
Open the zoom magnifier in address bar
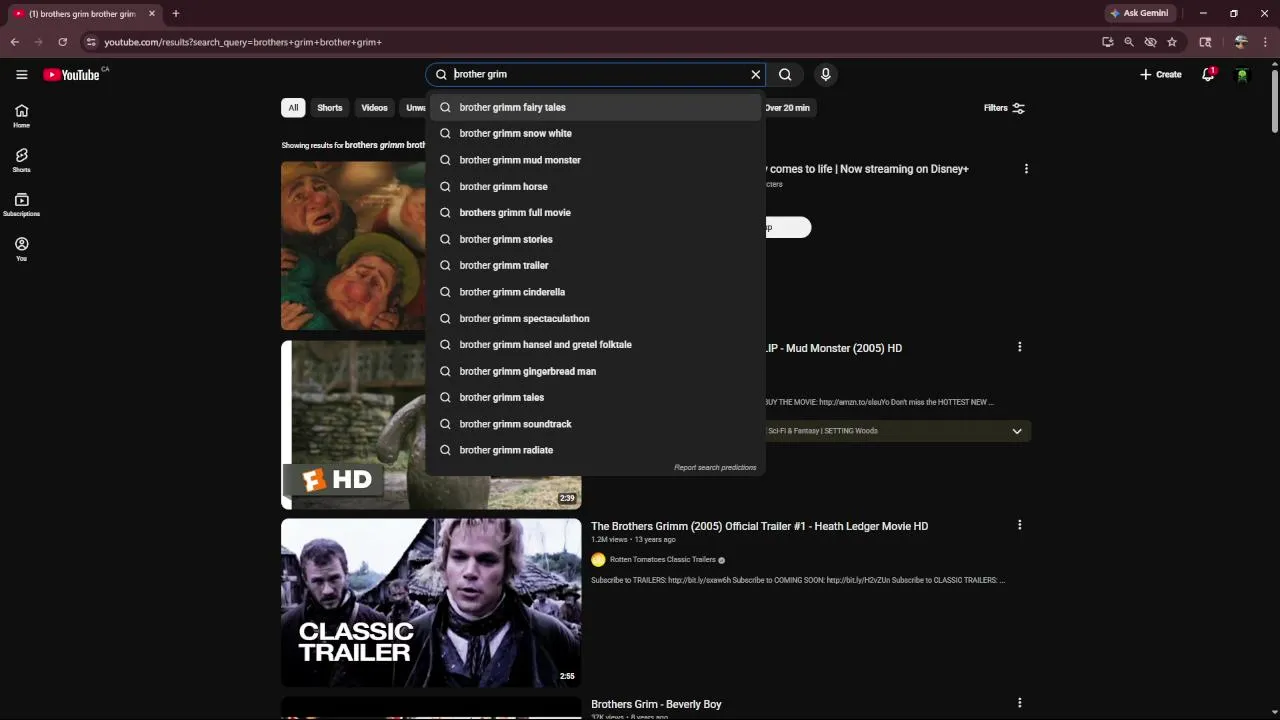1129,42
